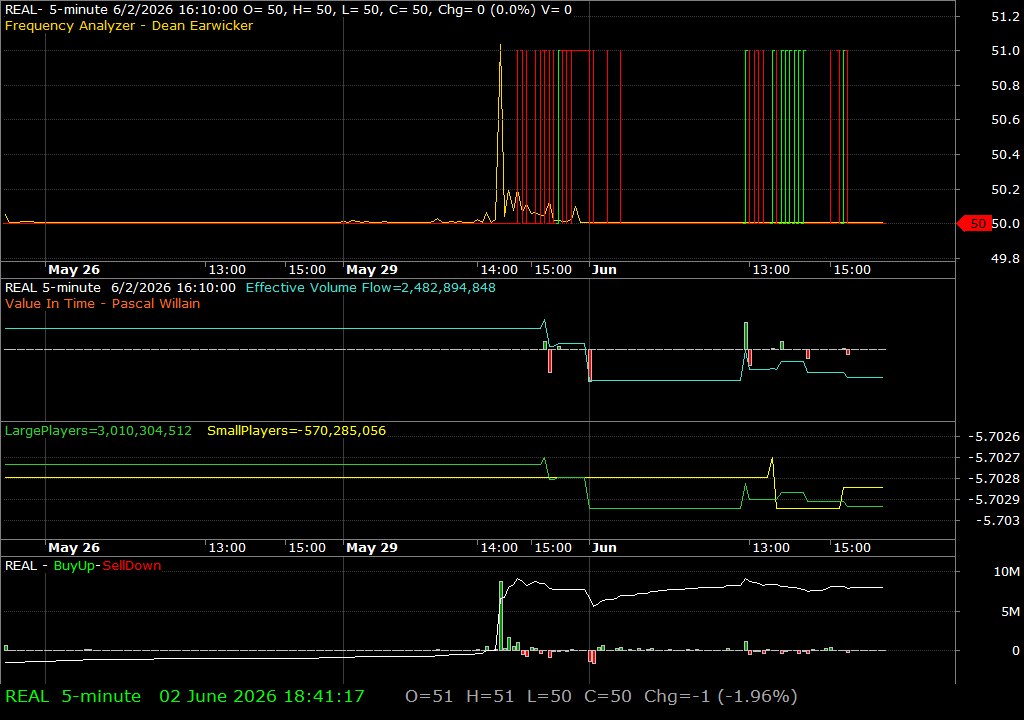The height and width of the screenshot is (720, 1024).
Task: Click the large green BuyUp volume bar
Action: point(501,615)
